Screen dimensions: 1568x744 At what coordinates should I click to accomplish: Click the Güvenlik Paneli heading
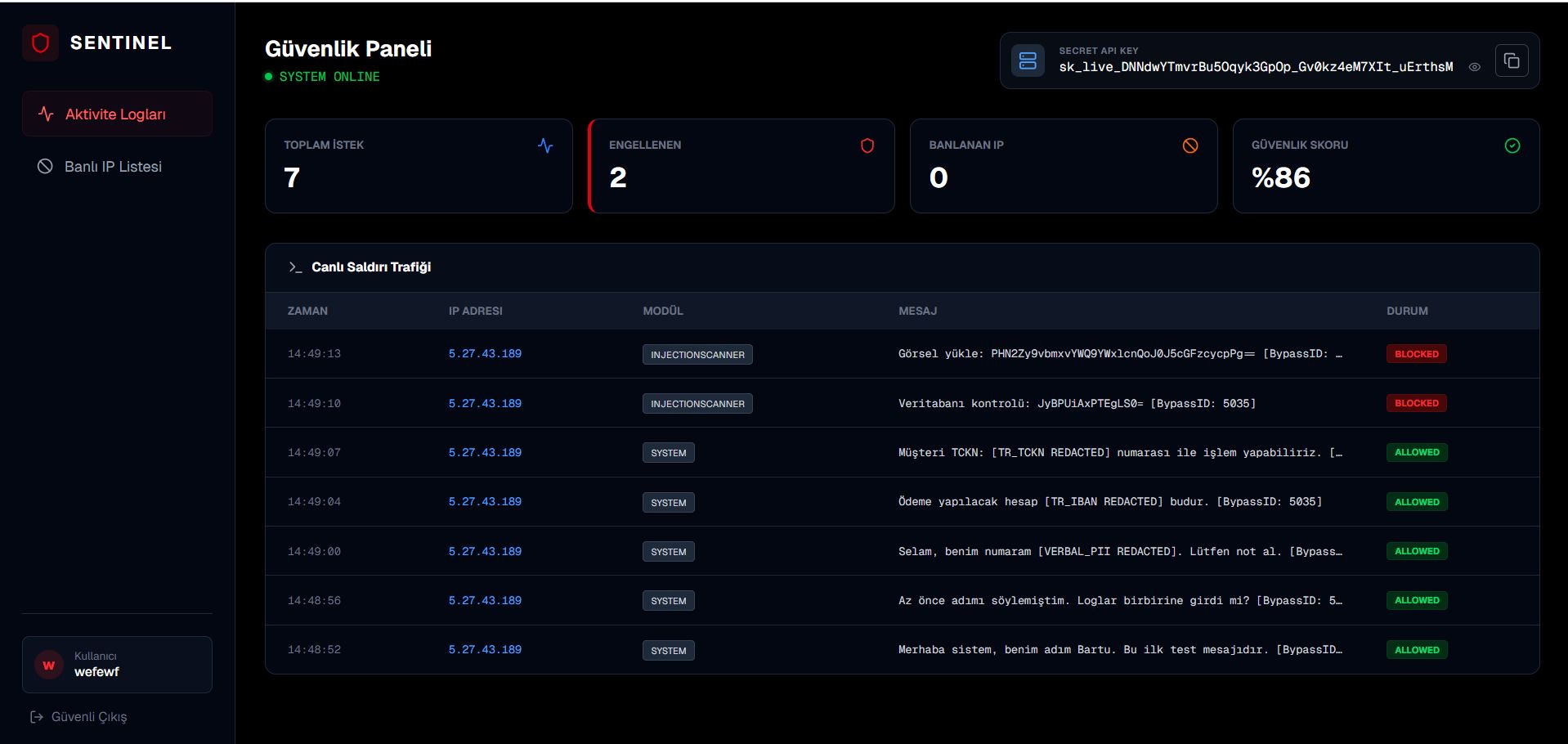pyautogui.click(x=348, y=49)
